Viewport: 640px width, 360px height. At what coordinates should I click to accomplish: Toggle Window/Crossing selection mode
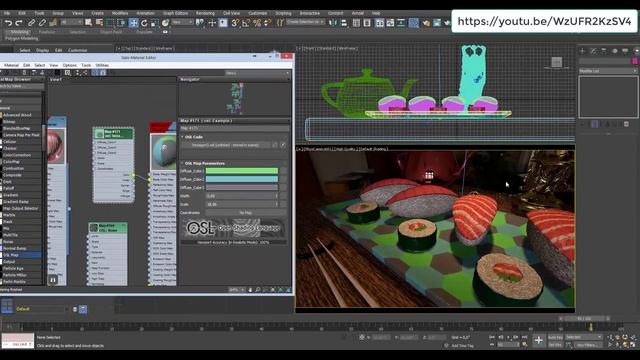click(121, 23)
